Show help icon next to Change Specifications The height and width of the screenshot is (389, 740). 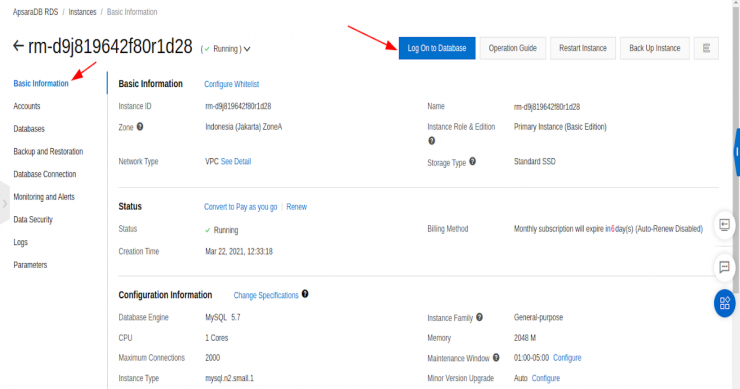pyautogui.click(x=305, y=294)
